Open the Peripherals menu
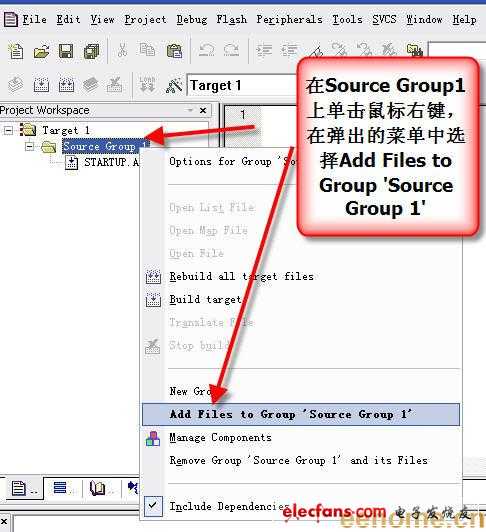The height and width of the screenshot is (532, 486). pos(289,20)
